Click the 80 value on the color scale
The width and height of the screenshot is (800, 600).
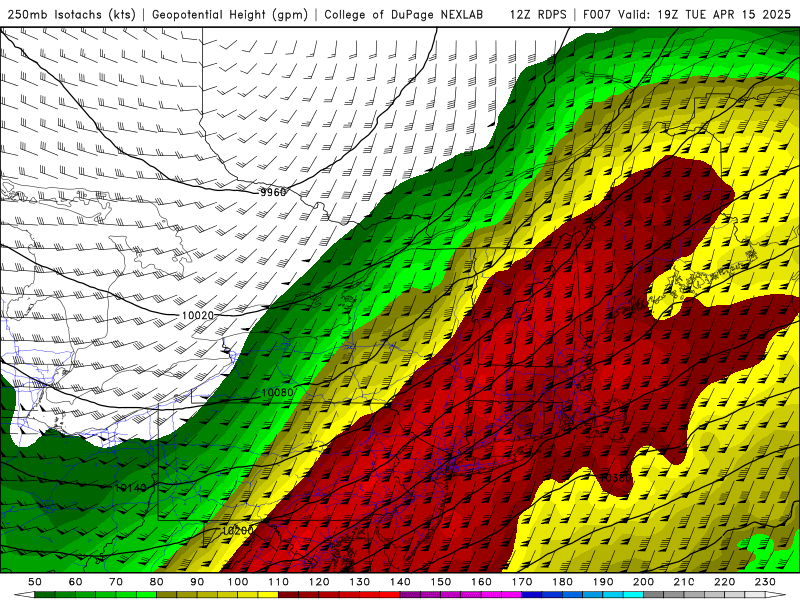157,582
